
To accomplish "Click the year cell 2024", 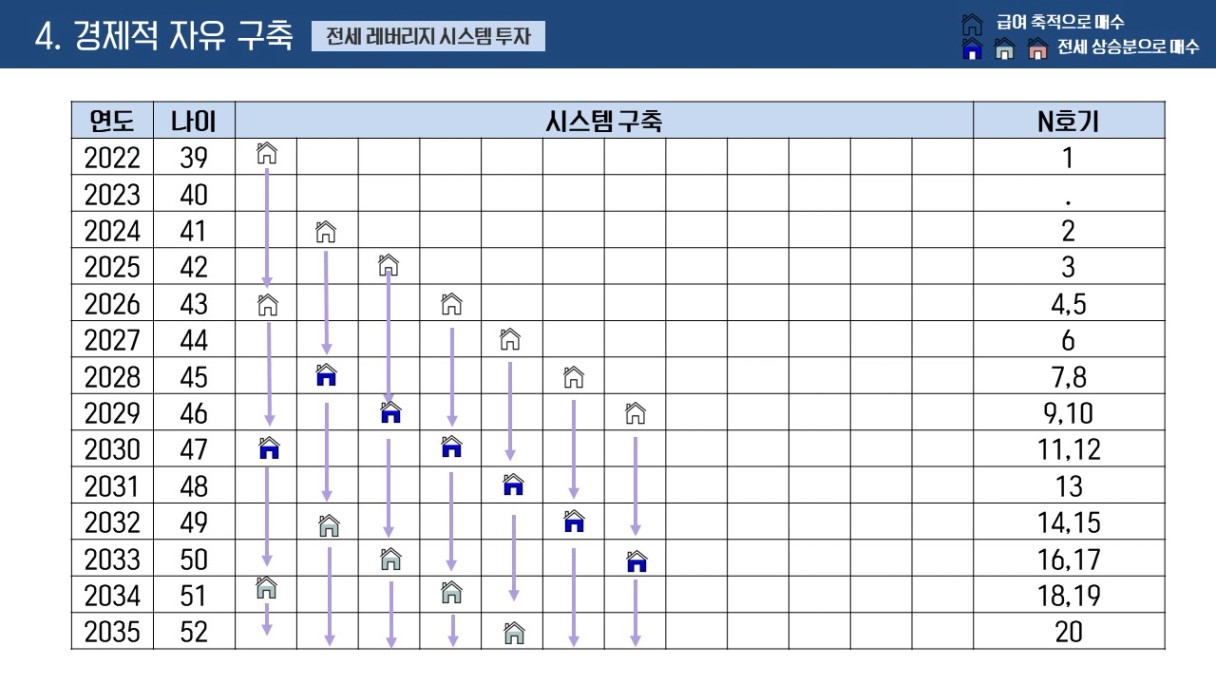I will 112,231.
